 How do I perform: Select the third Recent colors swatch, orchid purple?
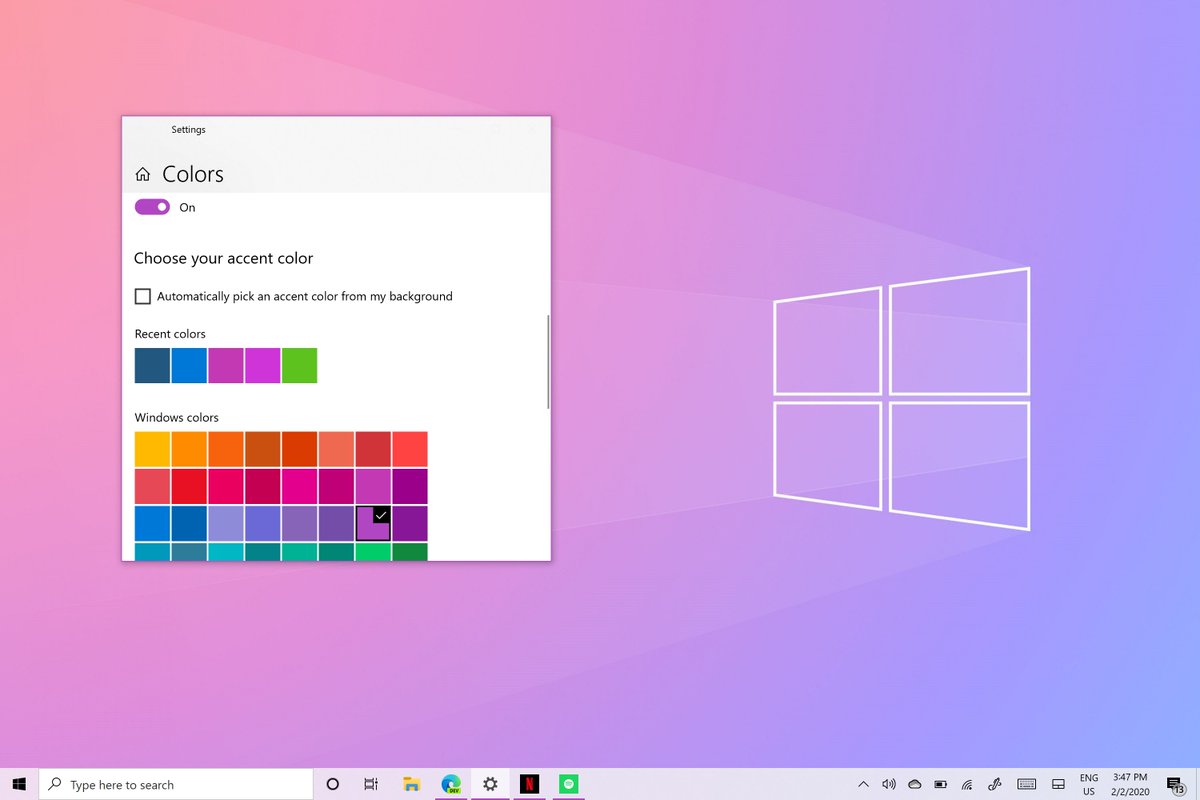(x=226, y=365)
